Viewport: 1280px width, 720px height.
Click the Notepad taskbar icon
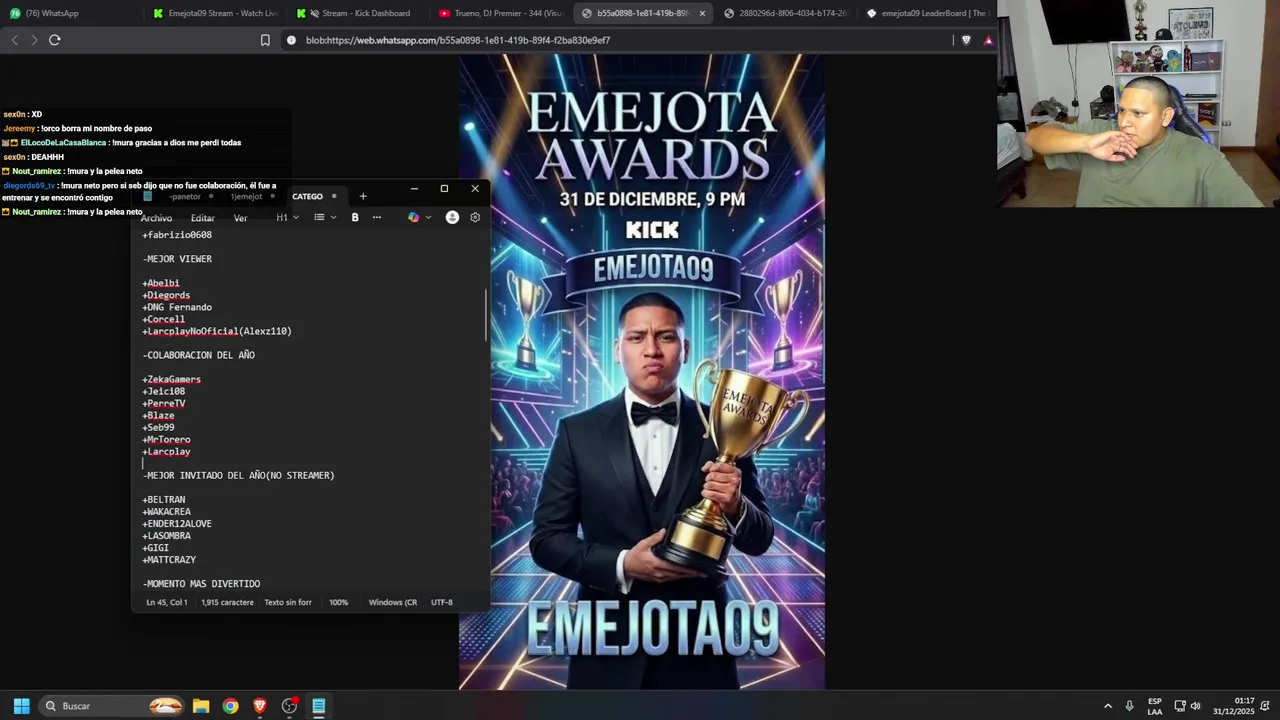click(x=319, y=706)
